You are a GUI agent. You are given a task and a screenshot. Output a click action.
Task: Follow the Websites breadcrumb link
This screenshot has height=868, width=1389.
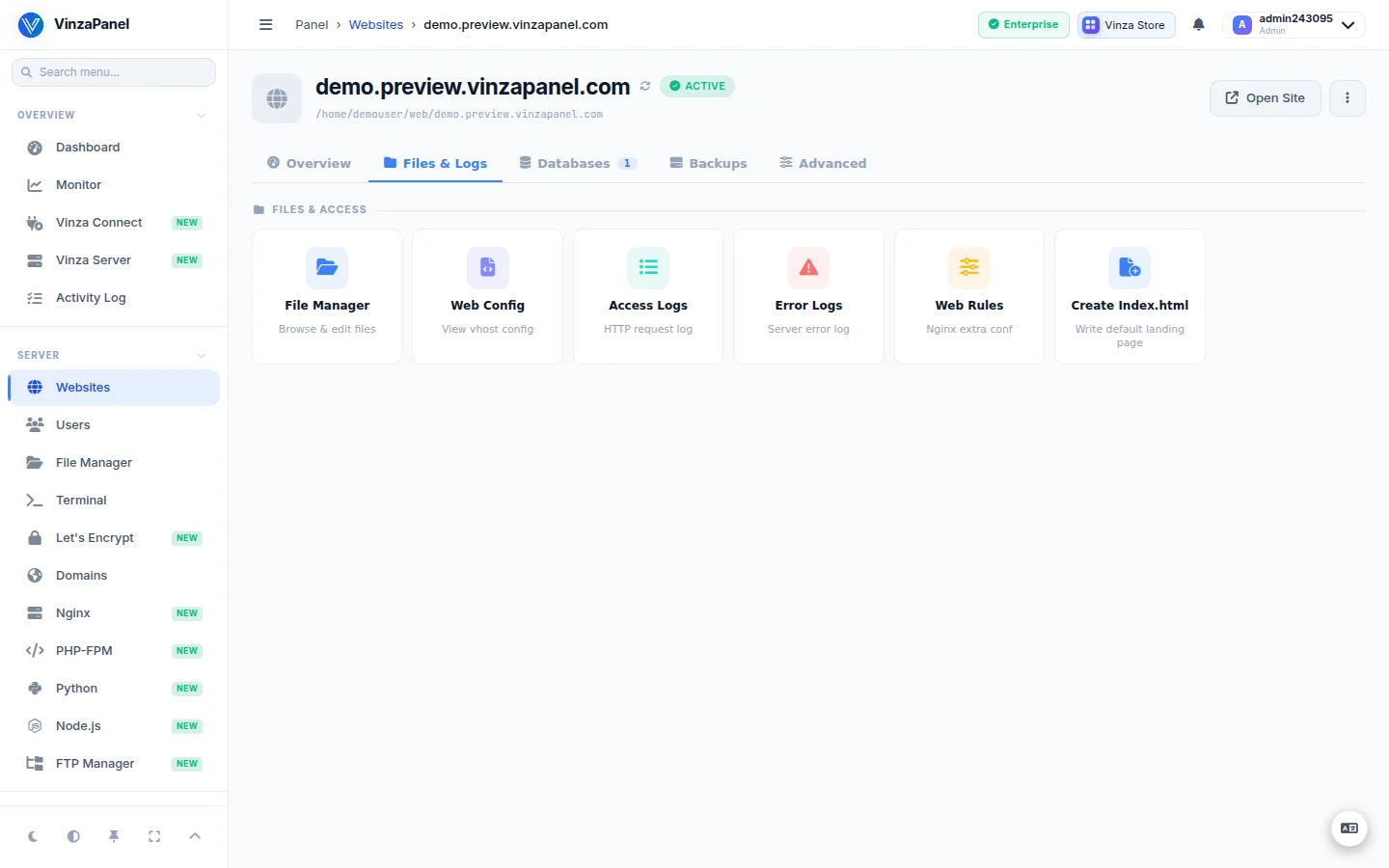click(x=376, y=25)
